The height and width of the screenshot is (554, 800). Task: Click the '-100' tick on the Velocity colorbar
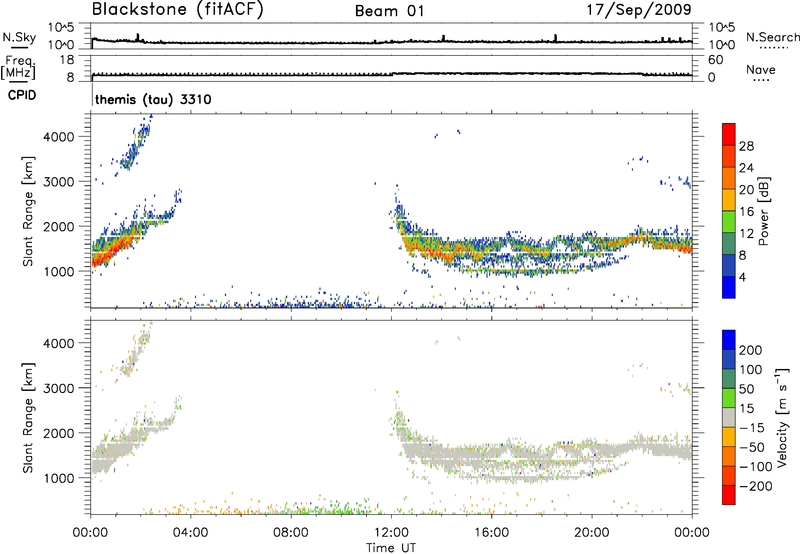point(755,467)
